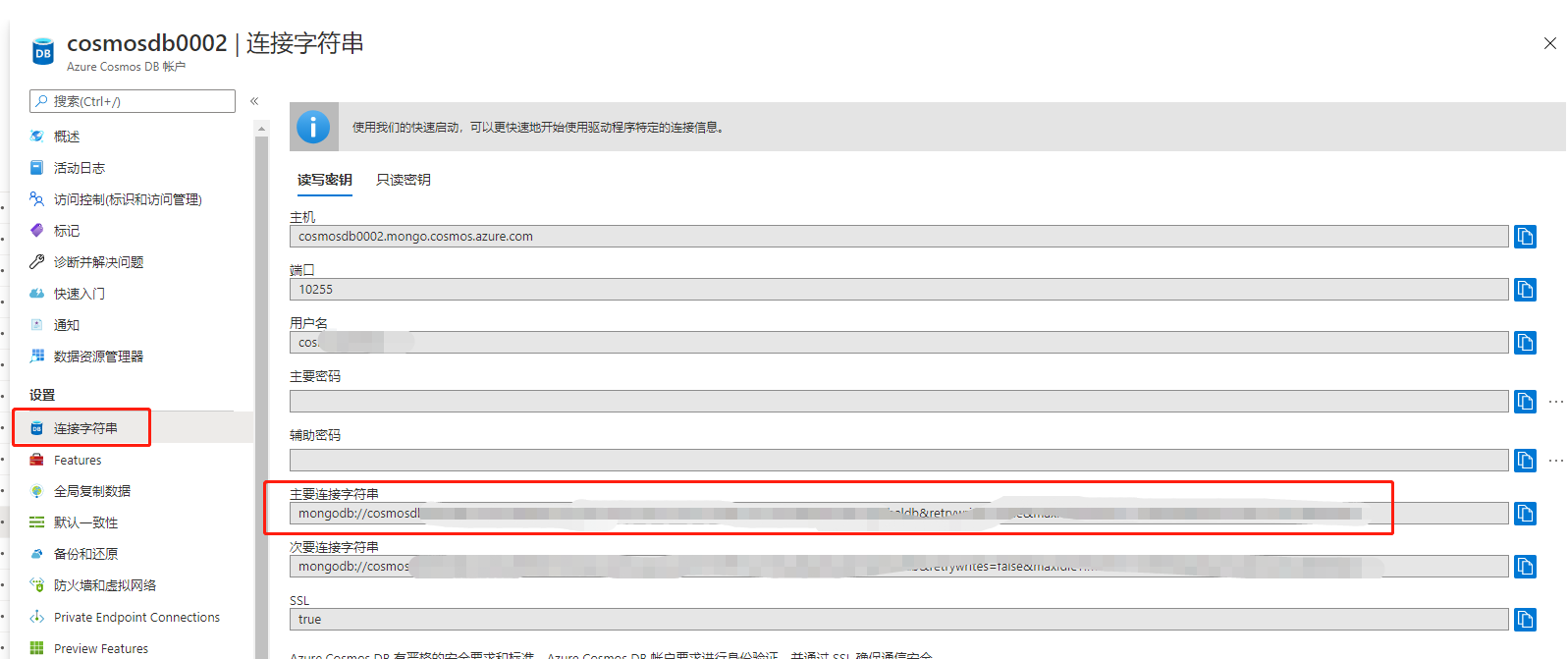
Task: Click the quick start info banner text
Action: [x=538, y=128]
